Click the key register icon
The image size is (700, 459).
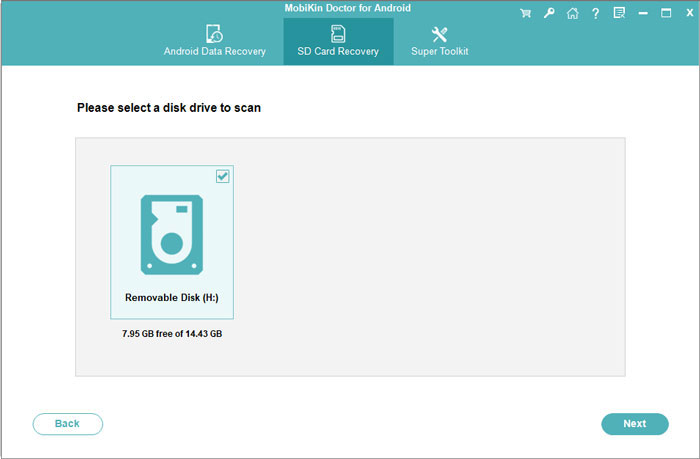(549, 13)
